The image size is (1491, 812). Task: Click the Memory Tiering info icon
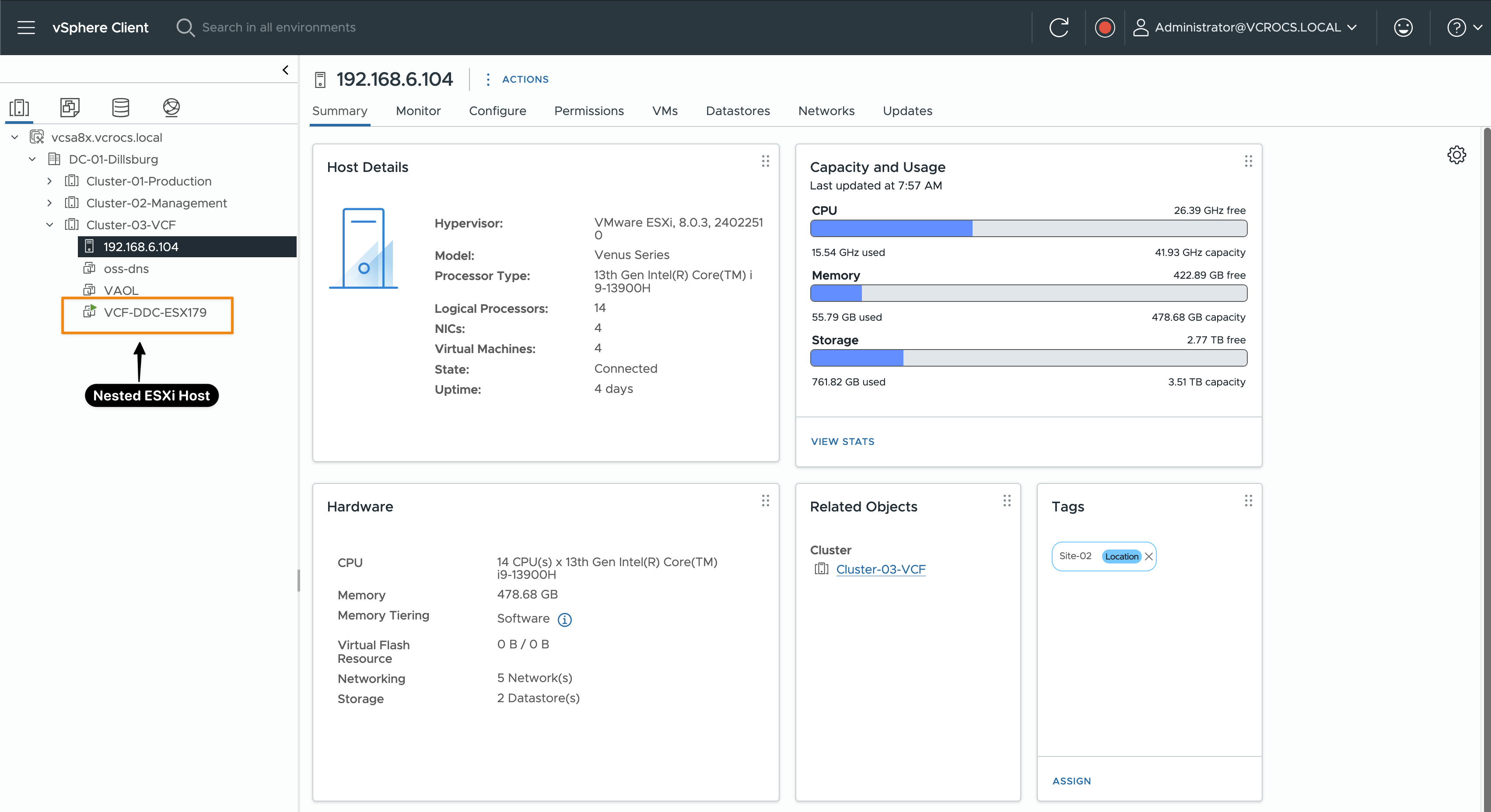tap(564, 620)
